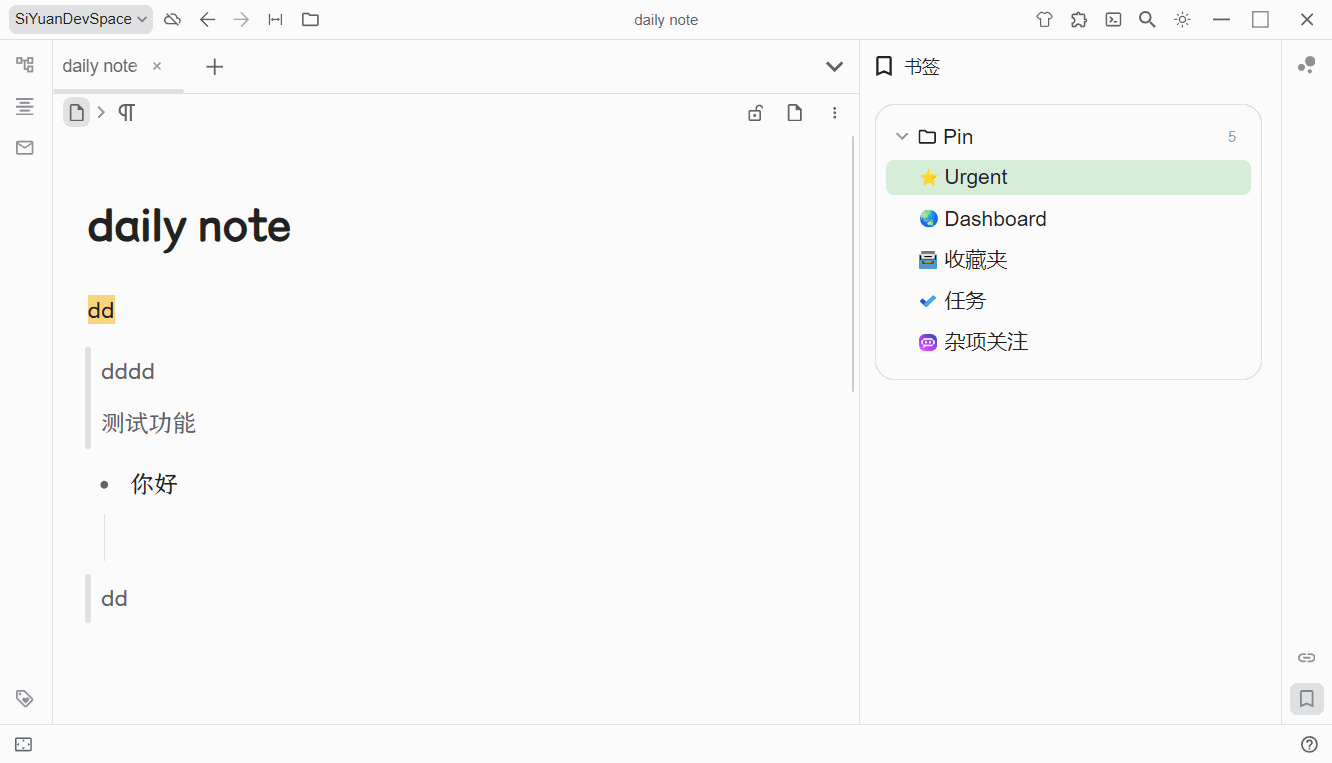Click the dd blockquote at the bottom
This screenshot has width=1332, height=763.
114,598
